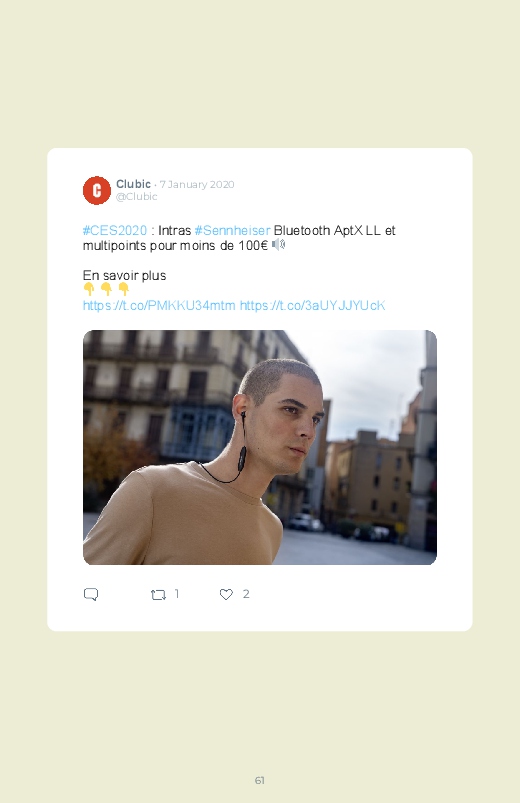Click the Clubic account name
Screen dimensions: 520x803
tap(133, 184)
